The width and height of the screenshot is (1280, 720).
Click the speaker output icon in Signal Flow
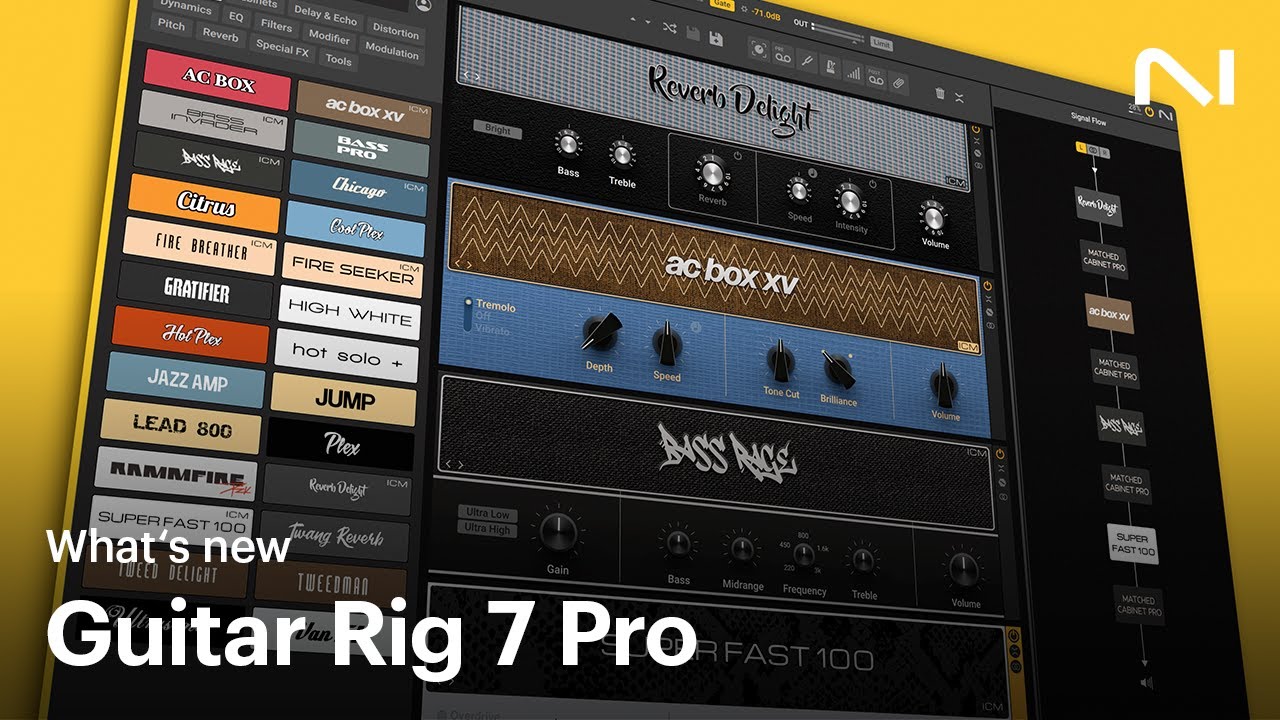click(1146, 684)
